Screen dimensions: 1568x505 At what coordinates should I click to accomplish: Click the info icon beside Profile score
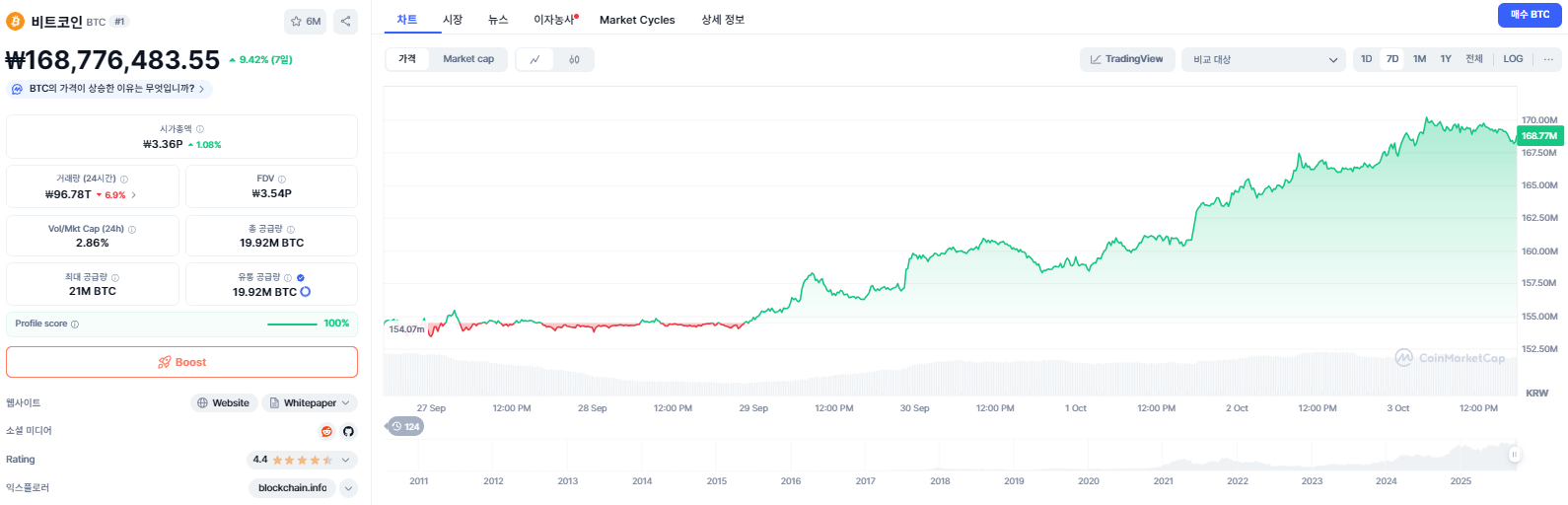pos(75,324)
